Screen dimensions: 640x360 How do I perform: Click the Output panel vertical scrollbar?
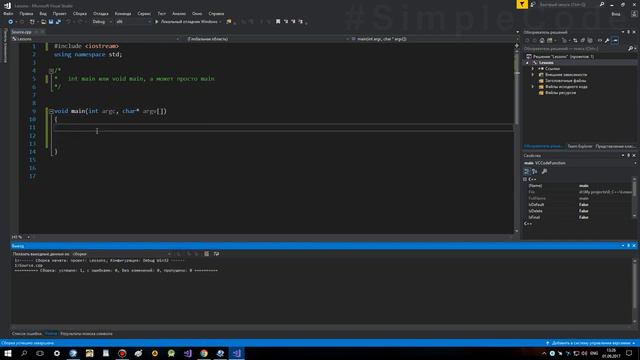coord(634,290)
